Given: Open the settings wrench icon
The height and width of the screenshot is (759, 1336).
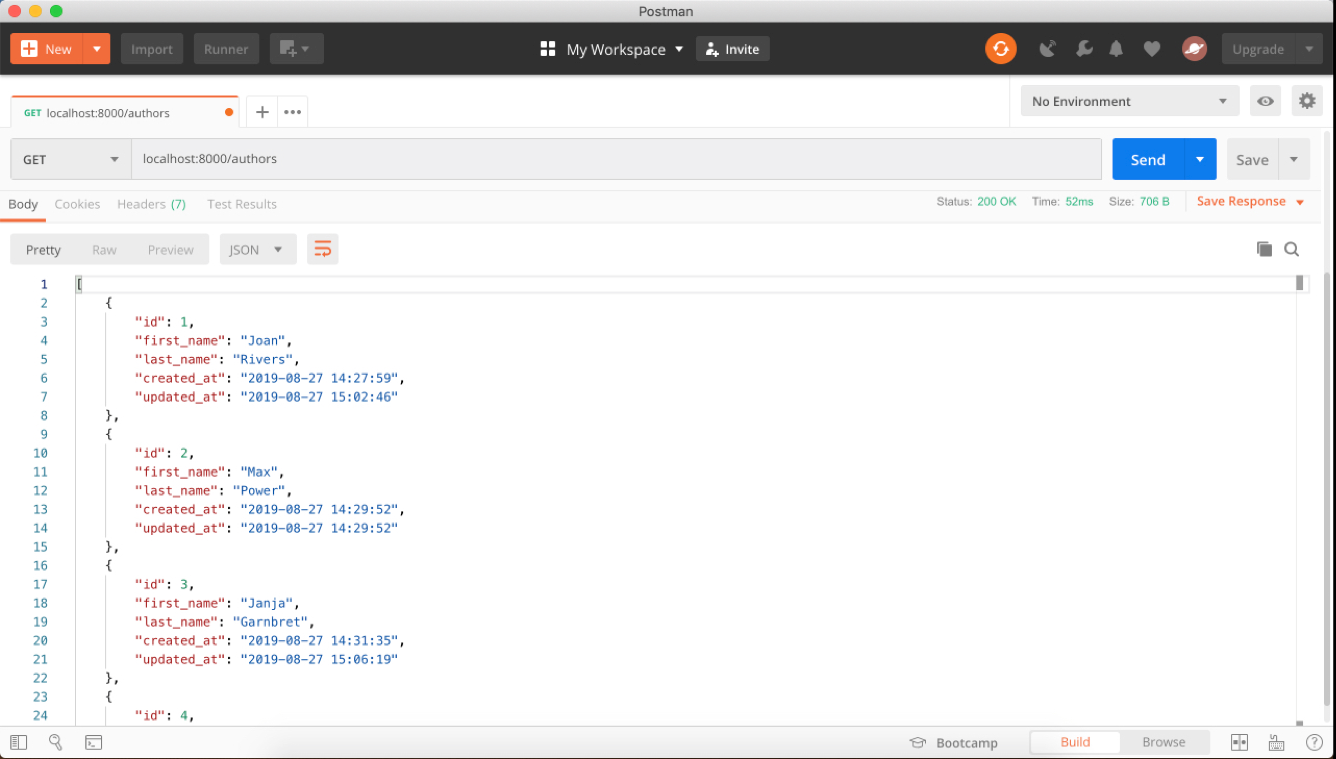Looking at the screenshot, I should pos(1083,48).
